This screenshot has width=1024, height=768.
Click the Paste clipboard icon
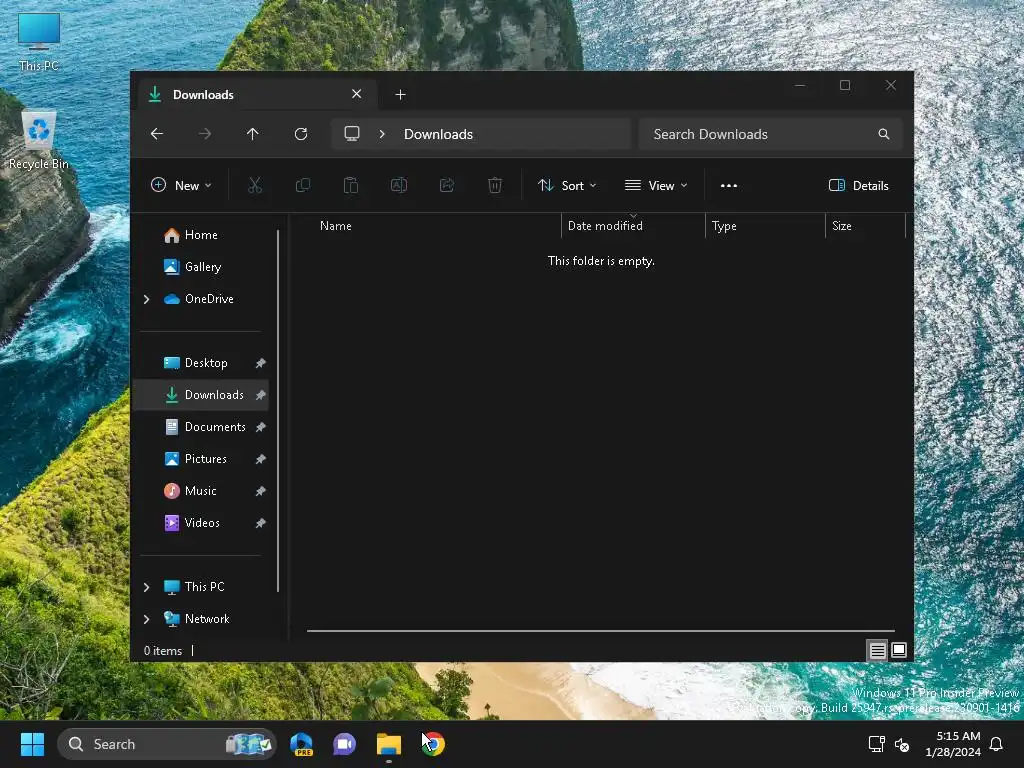(x=351, y=185)
